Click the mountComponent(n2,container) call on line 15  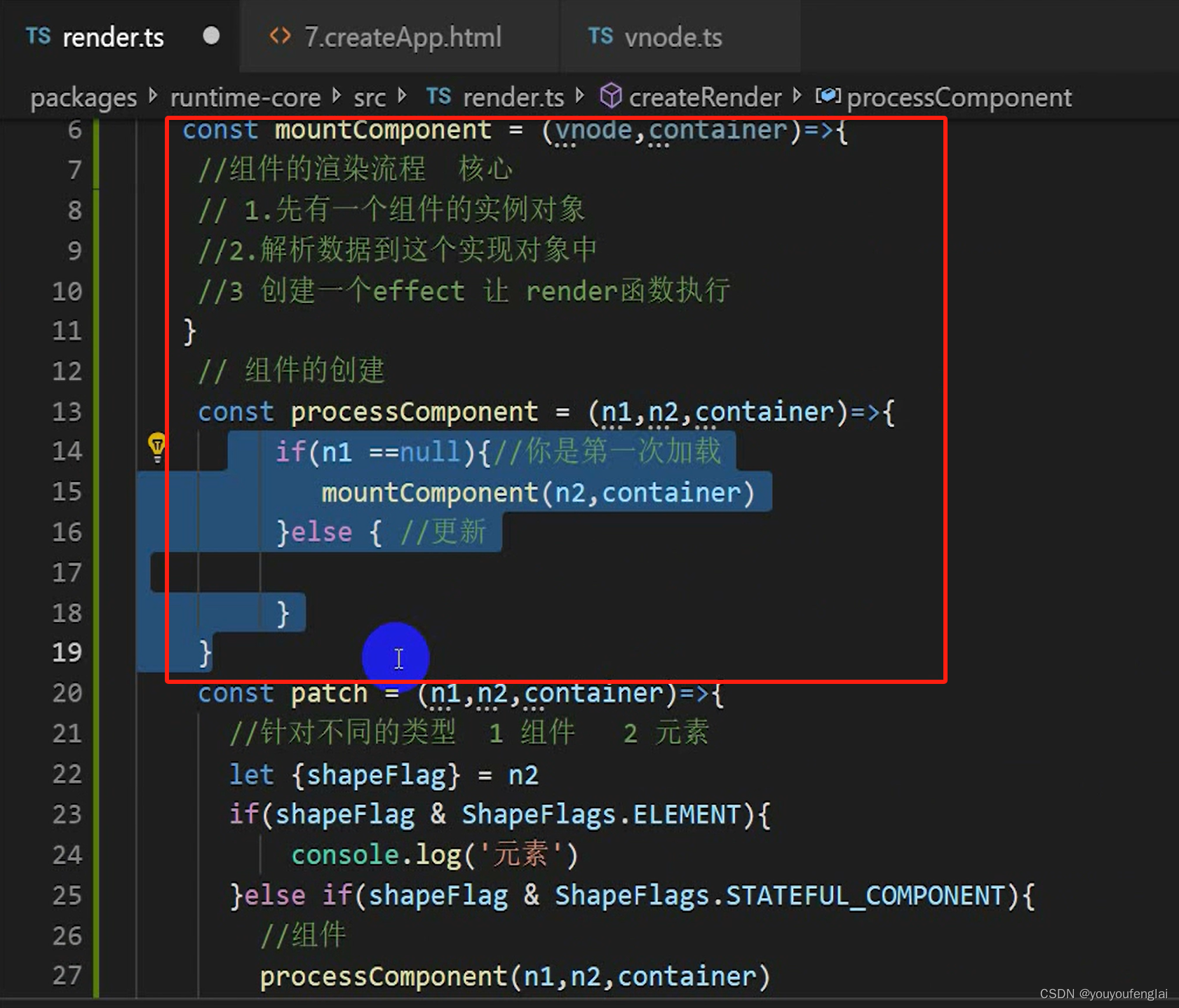click(x=538, y=492)
